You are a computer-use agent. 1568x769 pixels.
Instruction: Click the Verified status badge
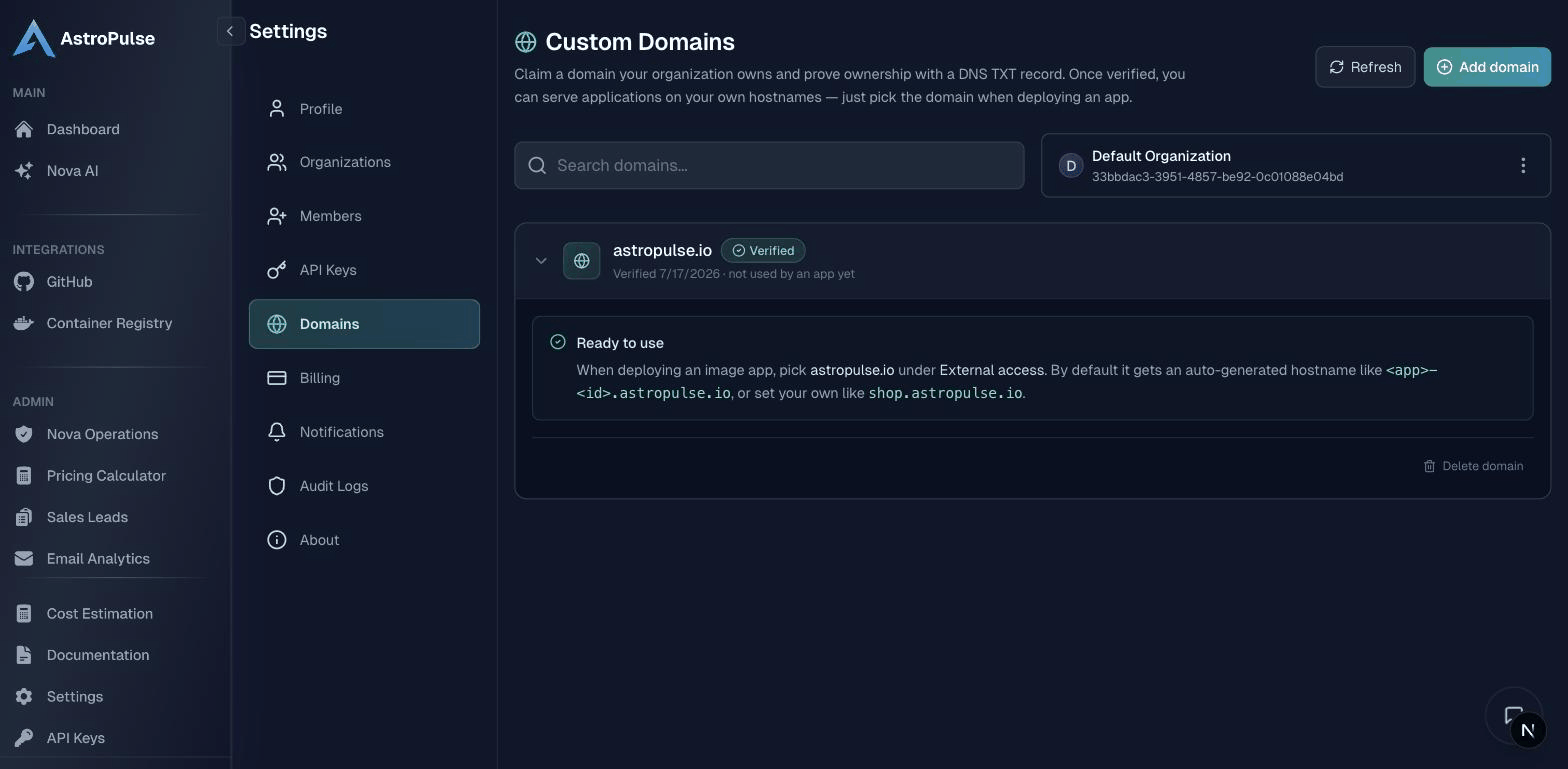(x=763, y=251)
